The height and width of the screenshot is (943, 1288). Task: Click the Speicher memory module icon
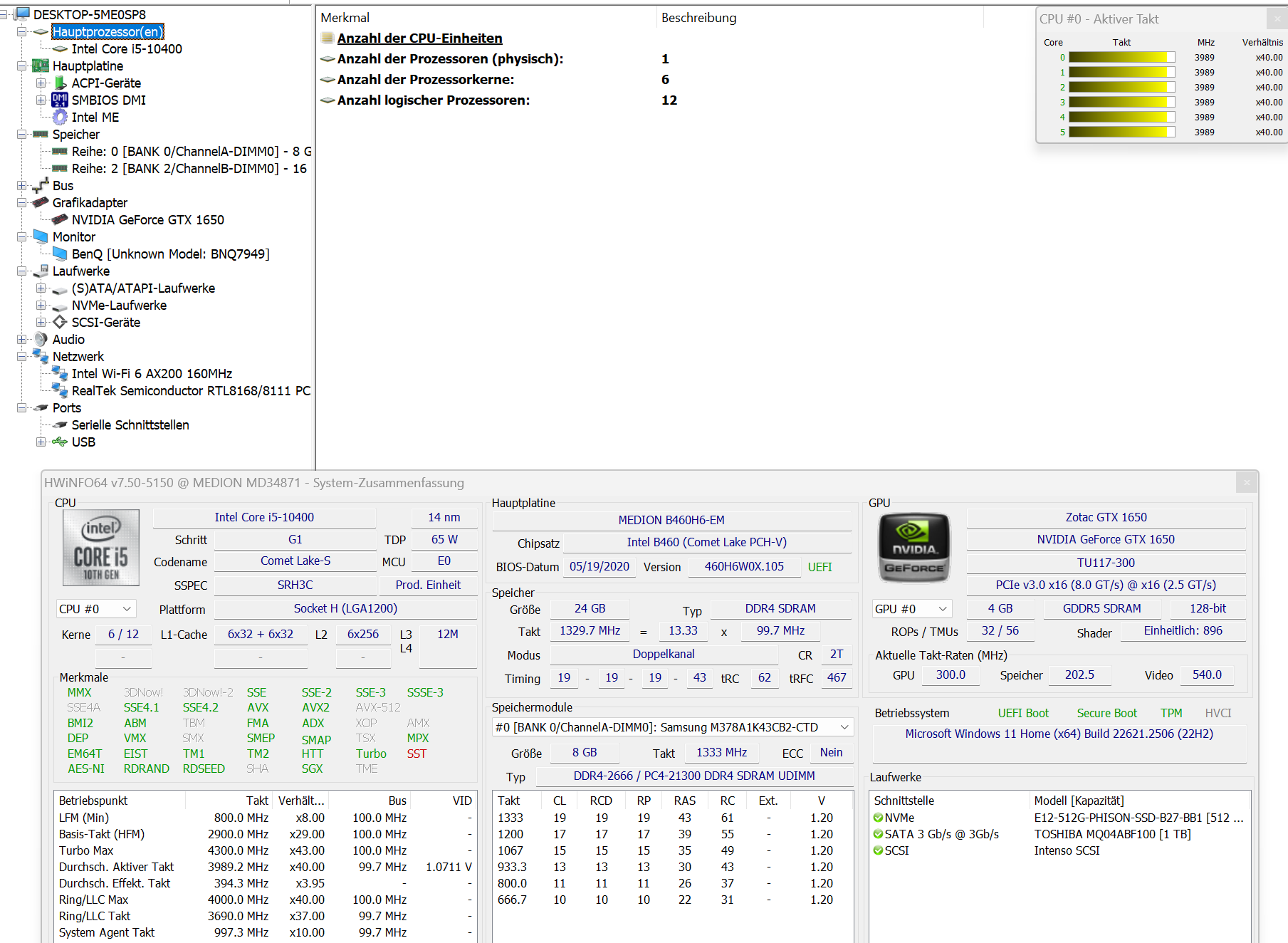click(x=41, y=134)
